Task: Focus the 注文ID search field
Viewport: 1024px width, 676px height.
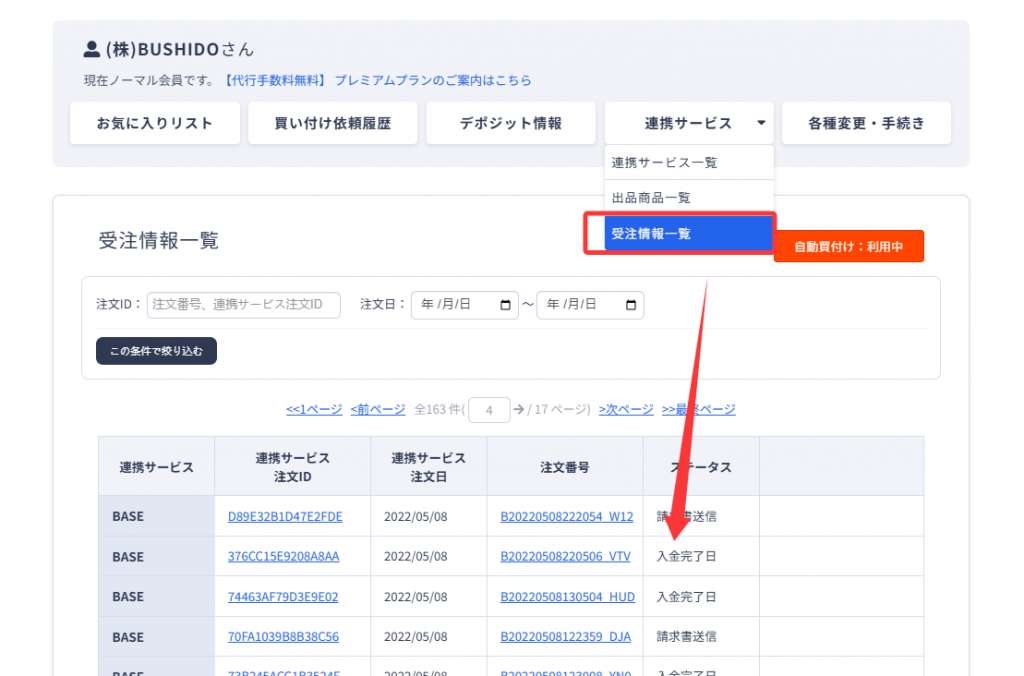Action: click(x=243, y=305)
